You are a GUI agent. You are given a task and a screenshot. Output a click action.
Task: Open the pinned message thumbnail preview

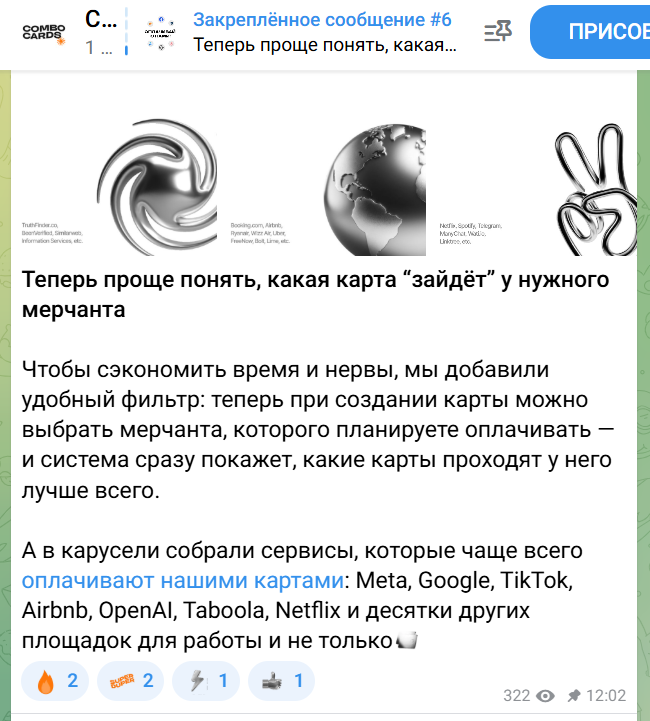coord(160,33)
